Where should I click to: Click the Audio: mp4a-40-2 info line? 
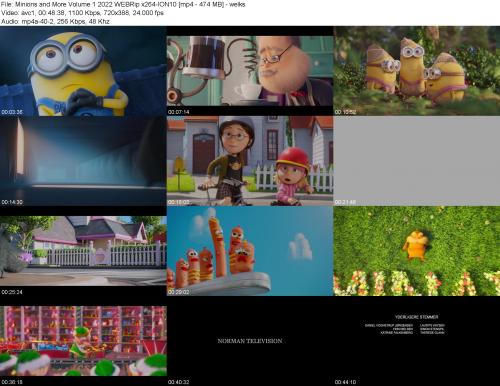(x=55, y=21)
